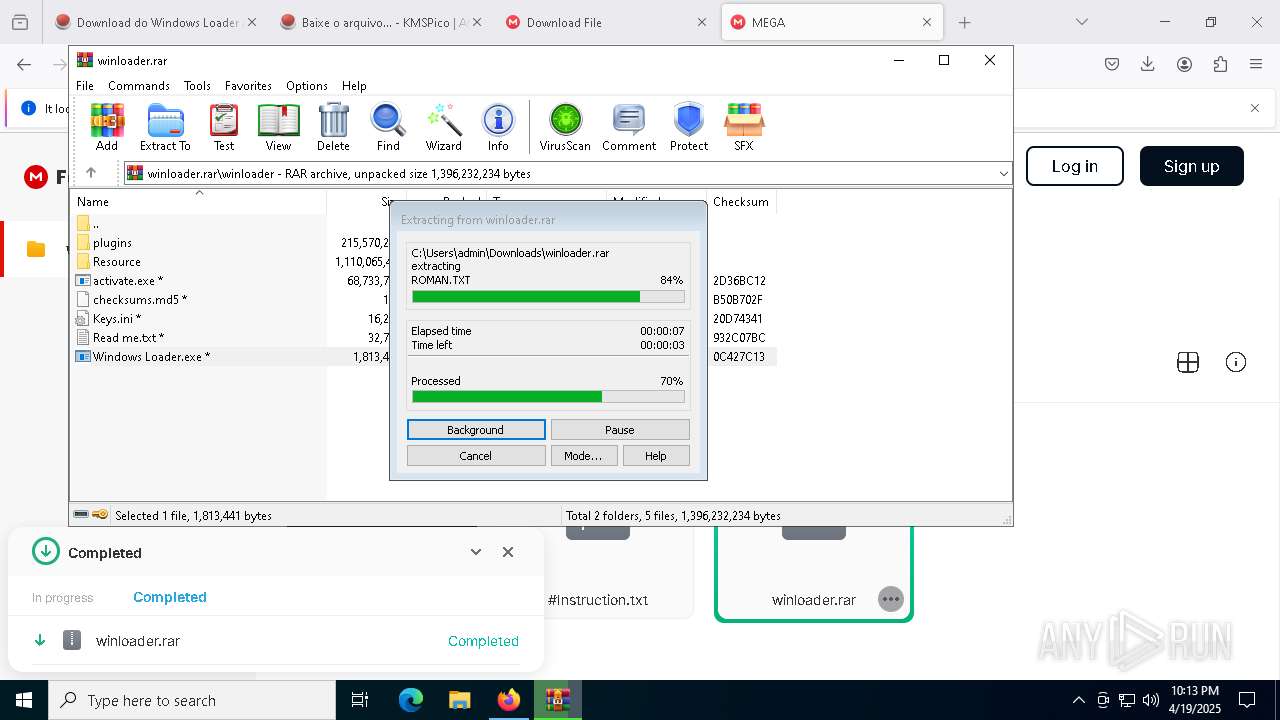Click the Find magnifier icon
This screenshot has width=1280, height=720.
click(388, 127)
